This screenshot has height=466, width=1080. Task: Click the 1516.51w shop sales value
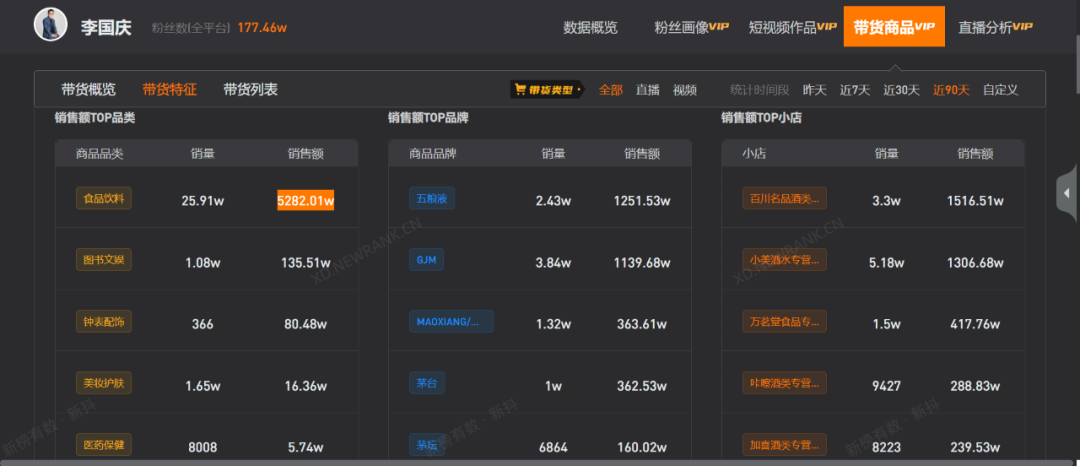click(x=975, y=201)
